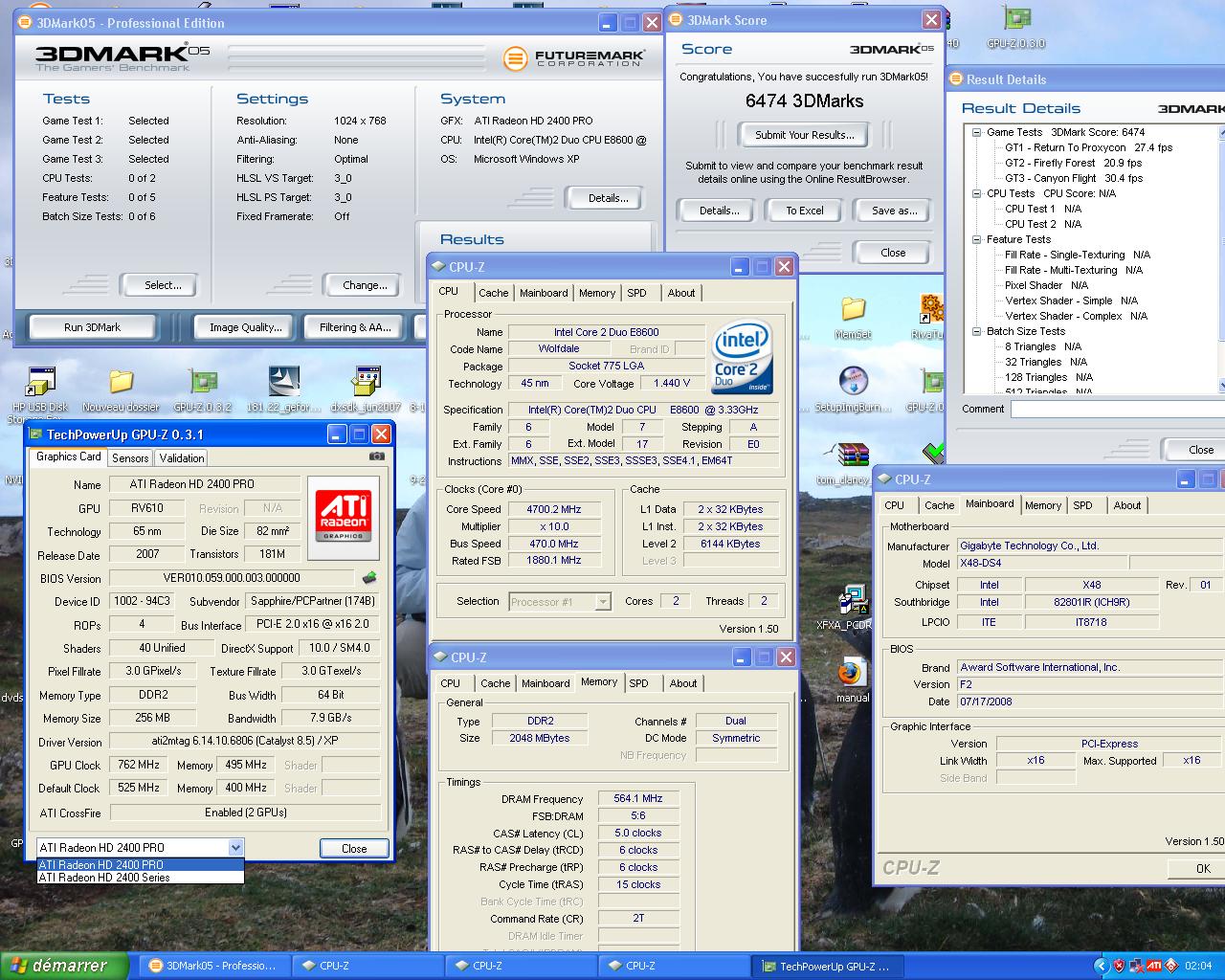This screenshot has width=1225, height=980.
Task: Open the Memory tab in CPU-Z mainboard window
Action: [x=1043, y=505]
